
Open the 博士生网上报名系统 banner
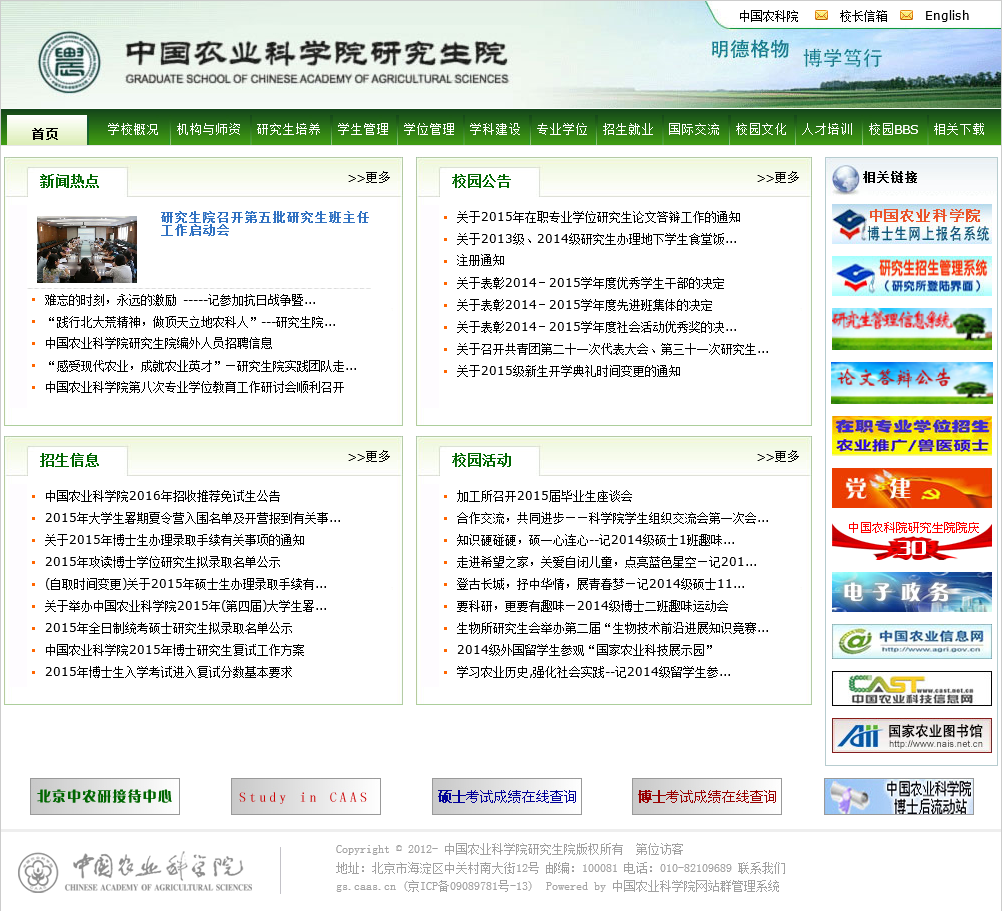click(911, 225)
